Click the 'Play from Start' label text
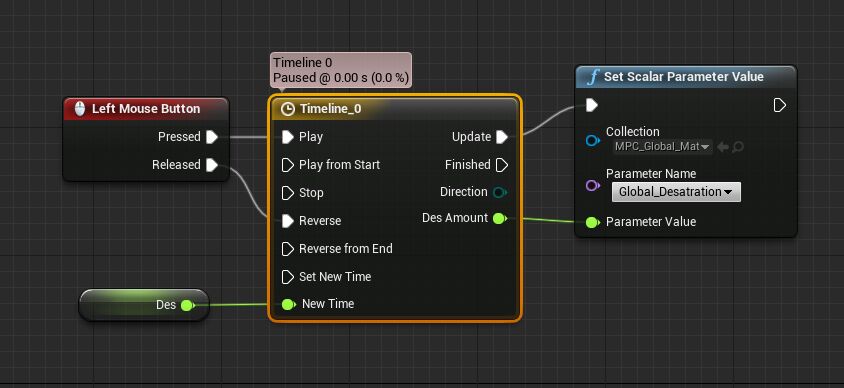Screen dimensions: 844x388 click(x=340, y=165)
